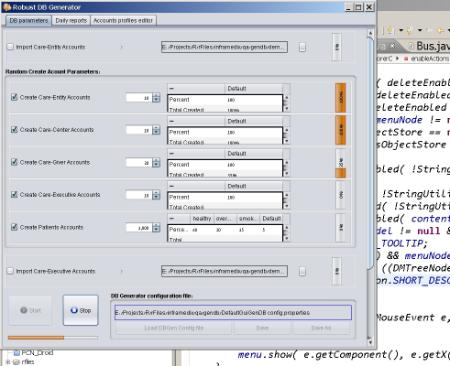Image resolution: width=450 pixels, height=366 pixels.
Task: Click Load DBGen Config file button
Action: coord(174,328)
